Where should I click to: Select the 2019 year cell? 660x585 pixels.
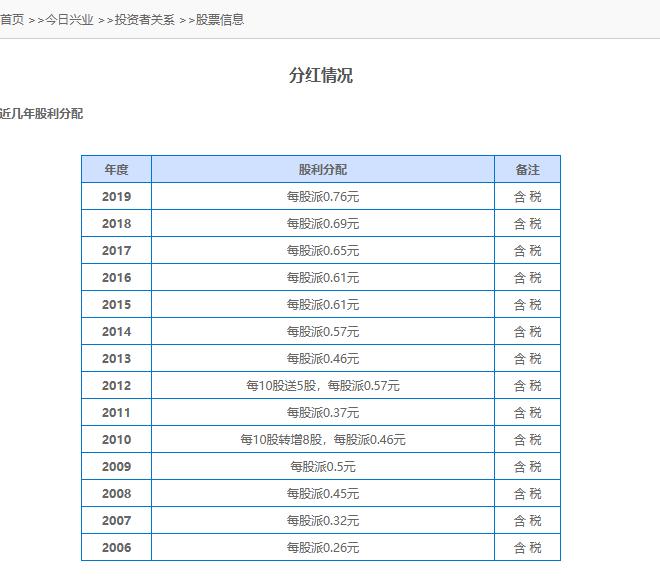(116, 197)
